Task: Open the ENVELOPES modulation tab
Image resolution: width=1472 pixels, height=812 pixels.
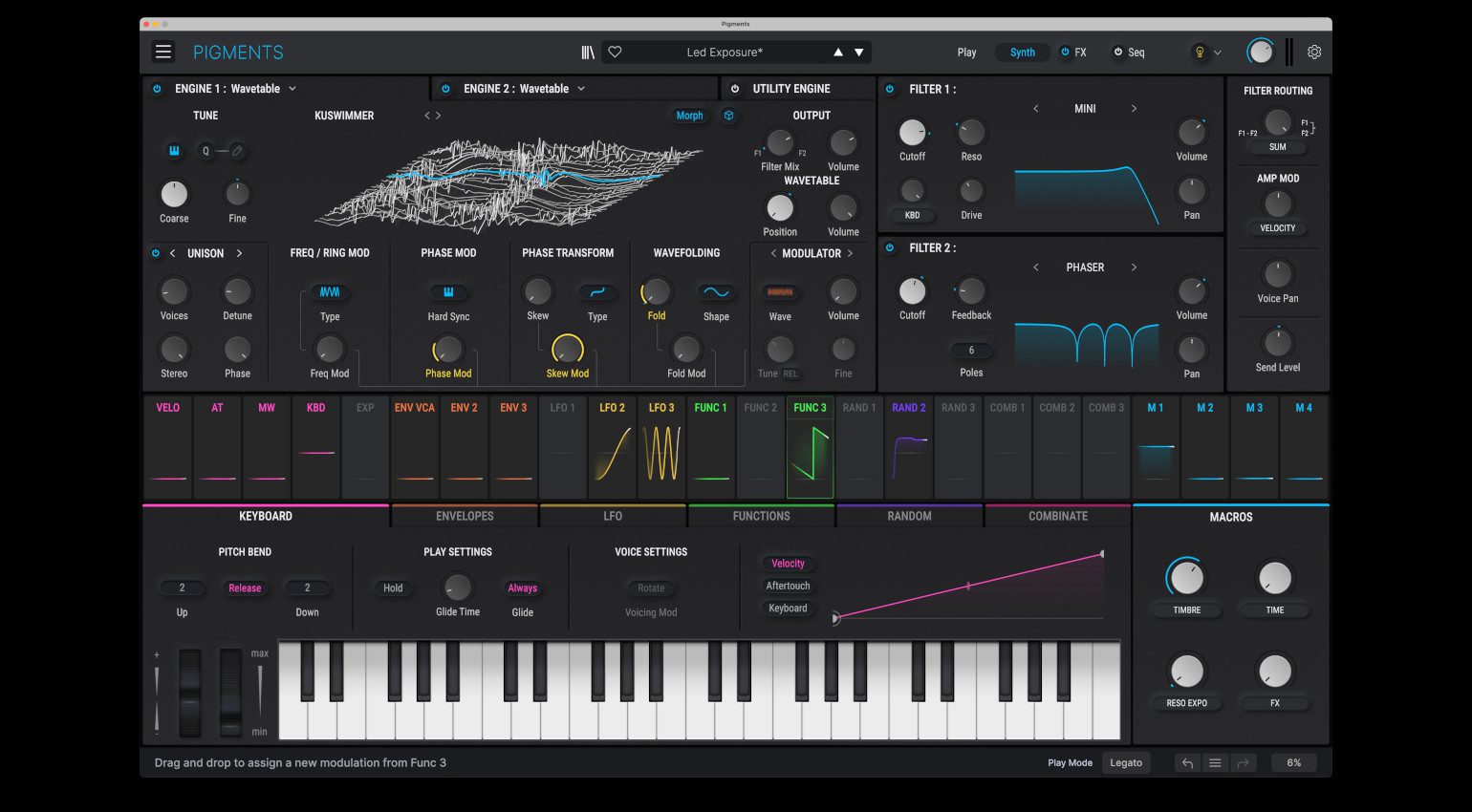Action: (465, 516)
